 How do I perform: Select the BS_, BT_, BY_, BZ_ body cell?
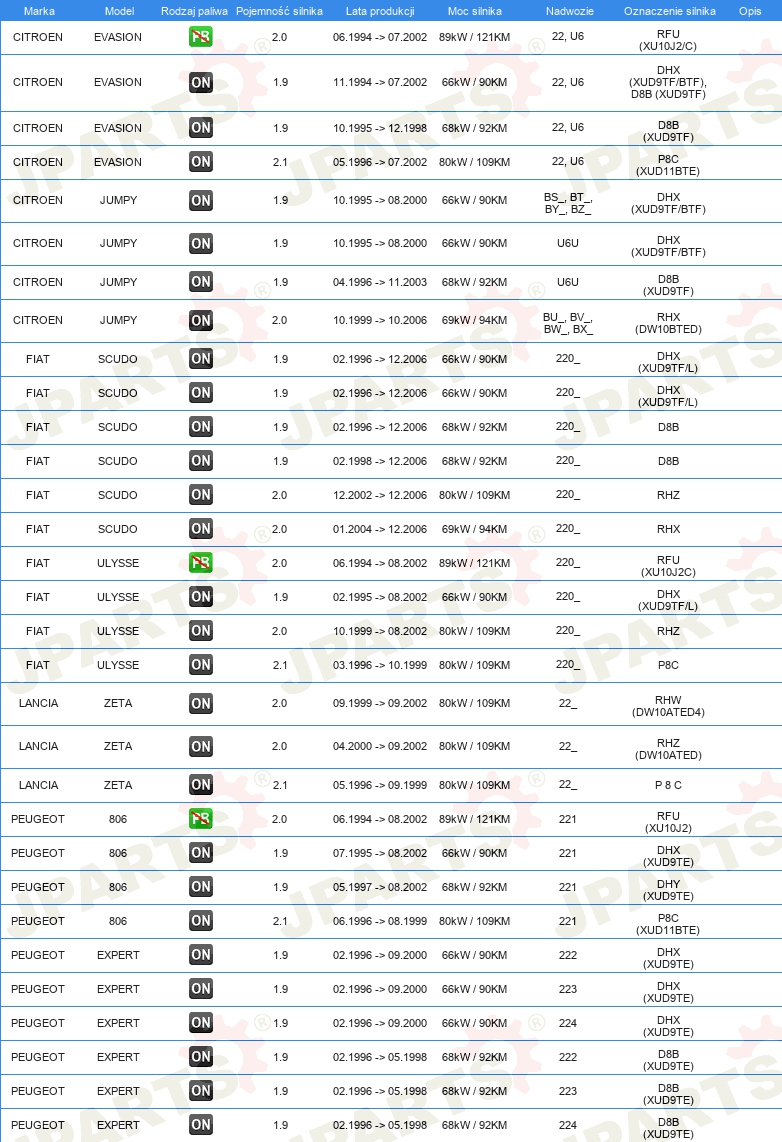tap(568, 203)
